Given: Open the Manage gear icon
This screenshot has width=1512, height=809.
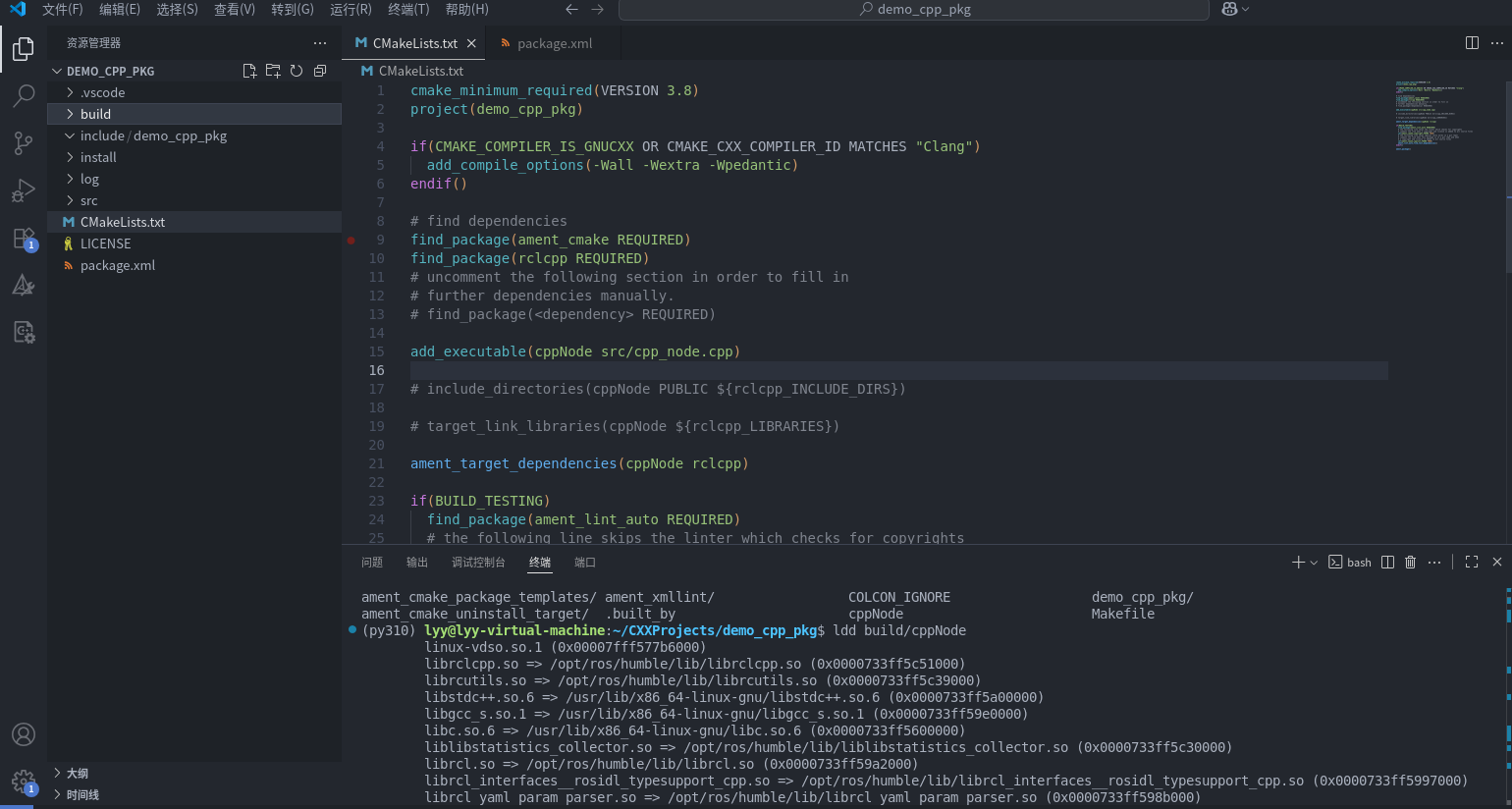Looking at the screenshot, I should click(24, 782).
